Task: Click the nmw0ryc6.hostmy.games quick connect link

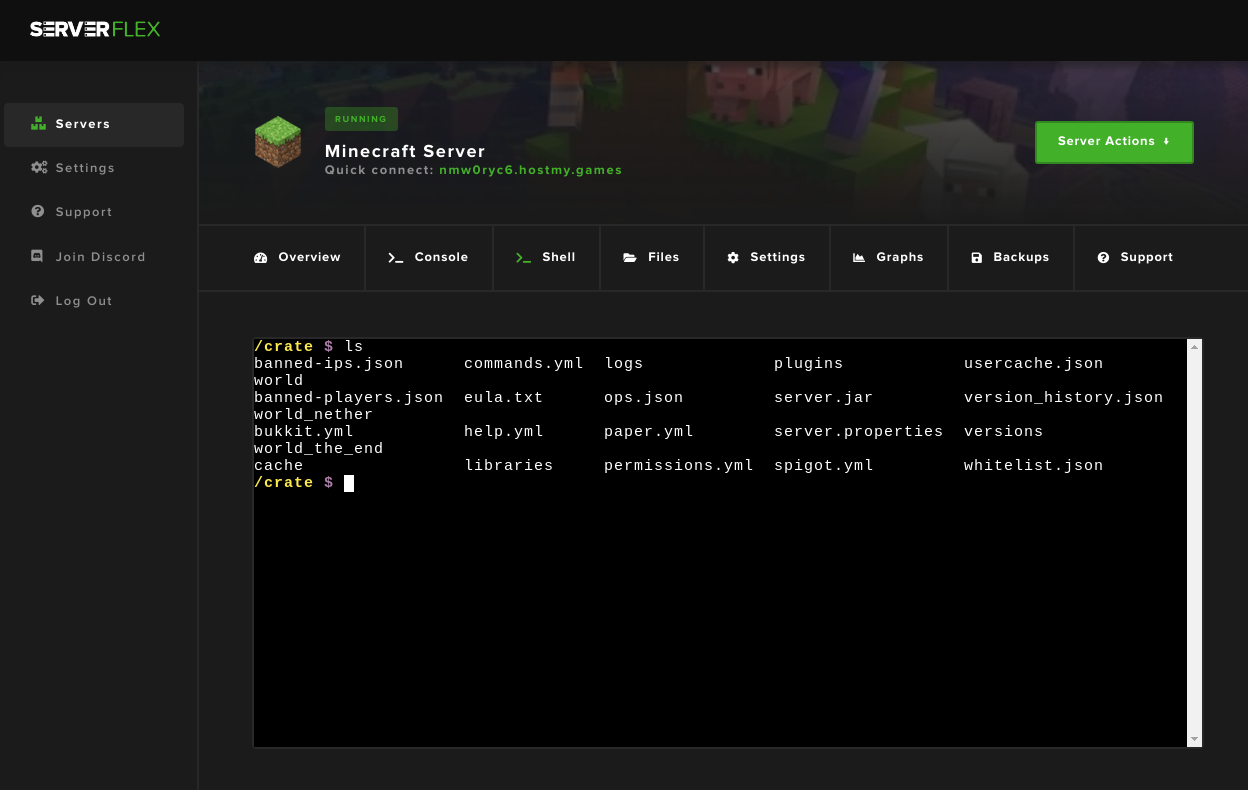Action: click(x=531, y=170)
